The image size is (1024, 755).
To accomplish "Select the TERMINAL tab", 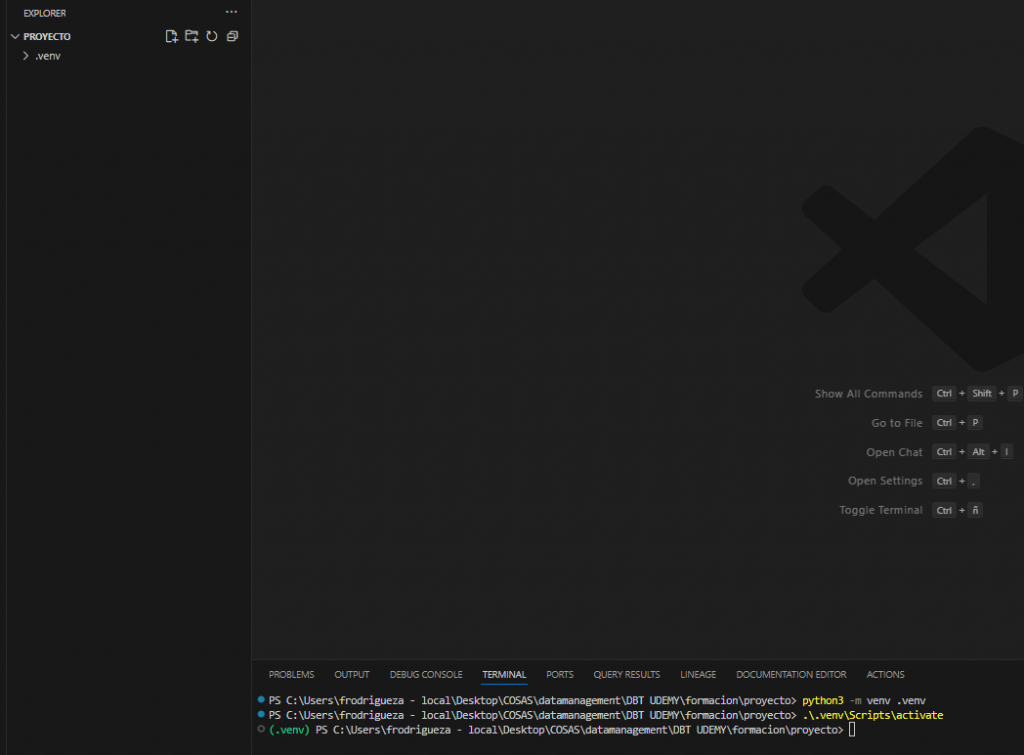I will [x=504, y=675].
